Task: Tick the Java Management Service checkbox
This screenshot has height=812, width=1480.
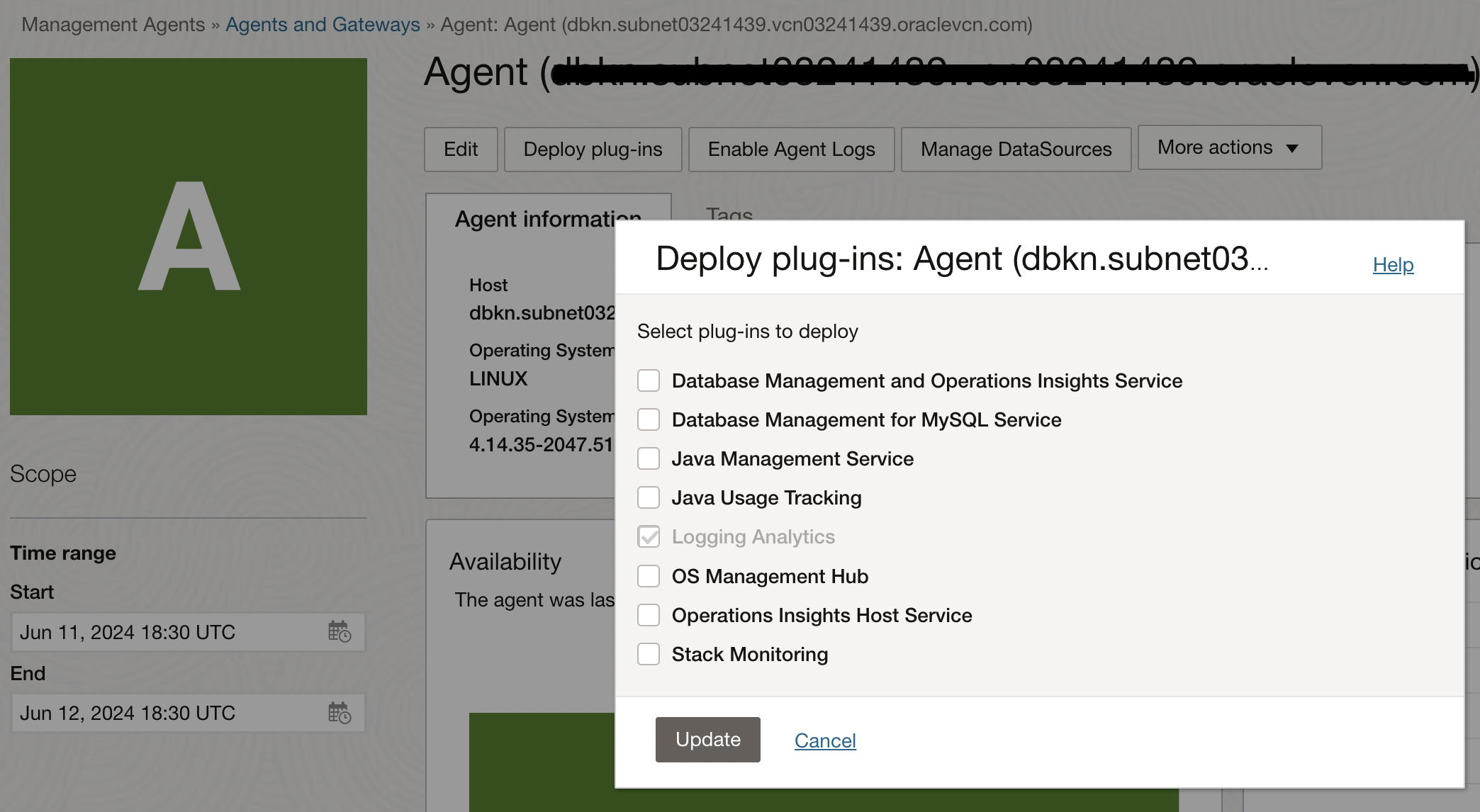Action: 649,458
